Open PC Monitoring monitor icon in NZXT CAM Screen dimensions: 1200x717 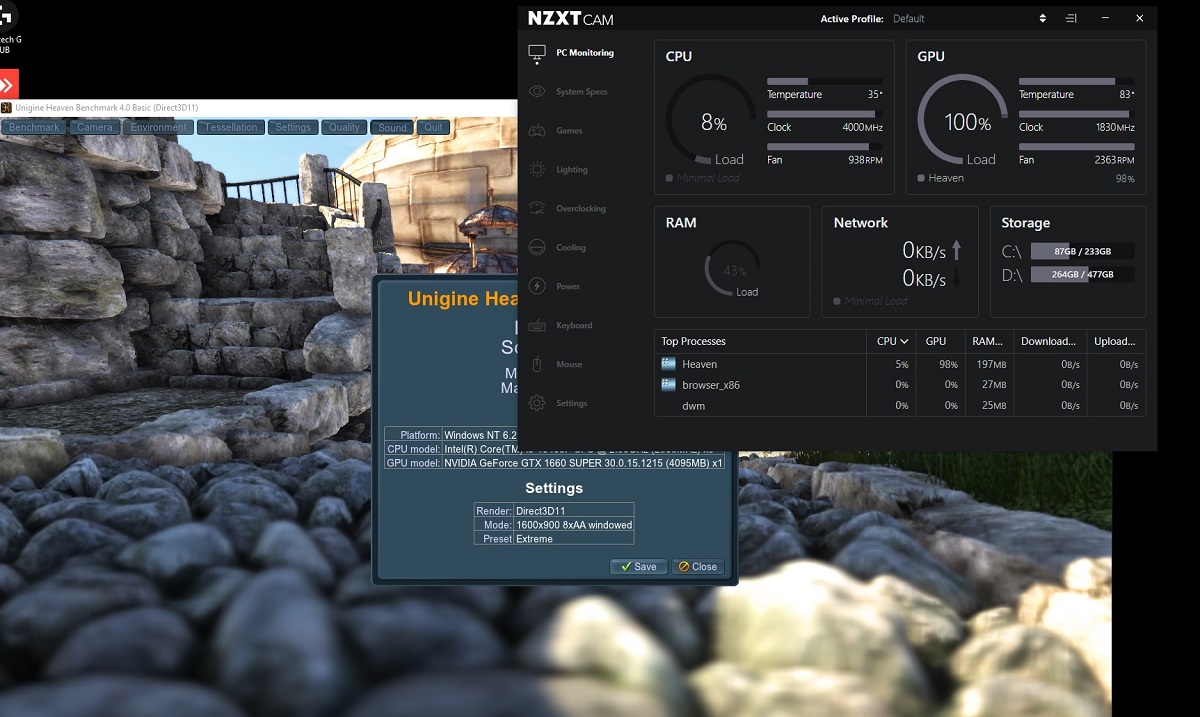537,53
